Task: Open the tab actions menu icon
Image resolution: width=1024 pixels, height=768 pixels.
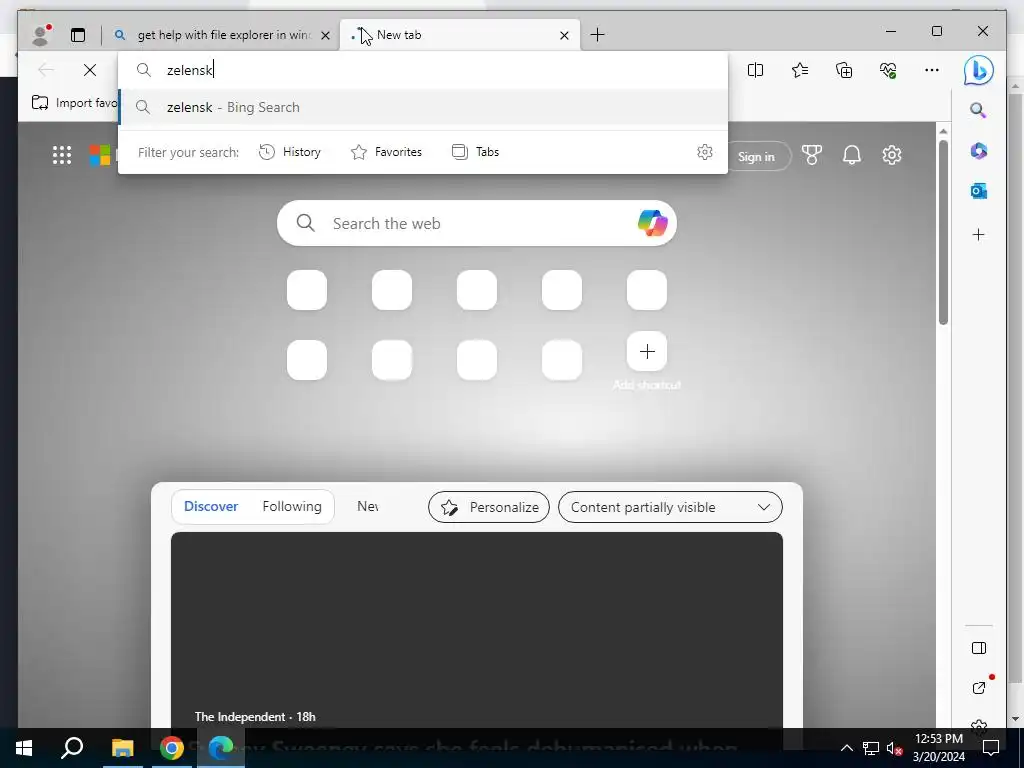Action: tap(78, 35)
